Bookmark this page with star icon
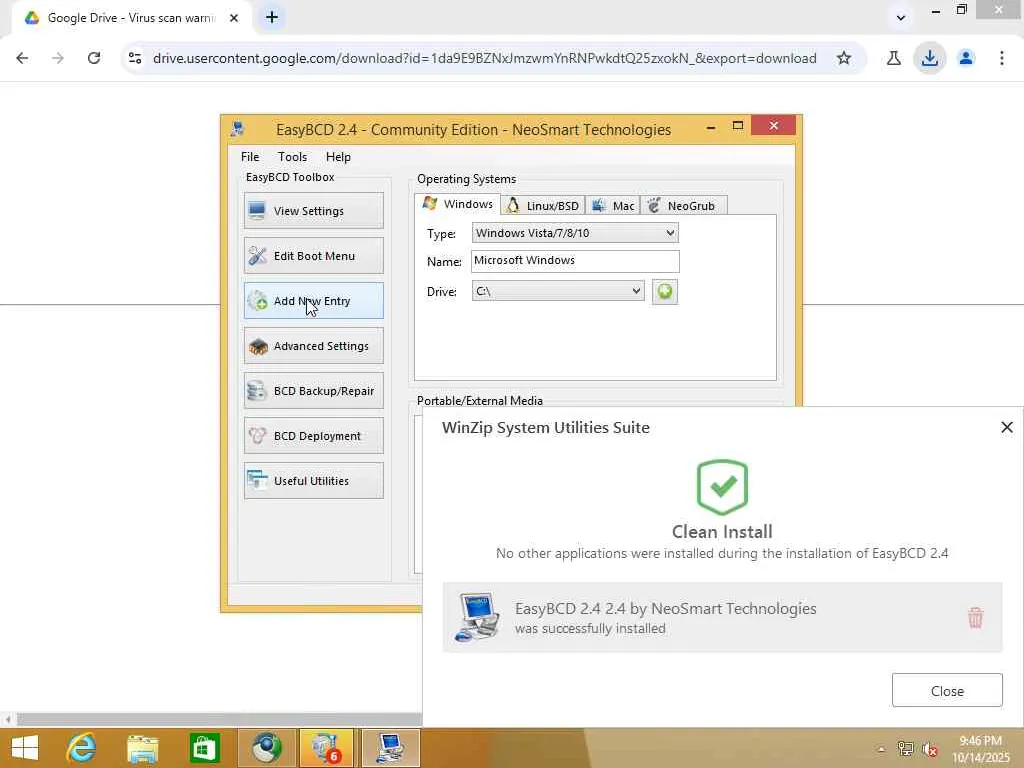The width and height of the screenshot is (1024, 768). pos(844,58)
